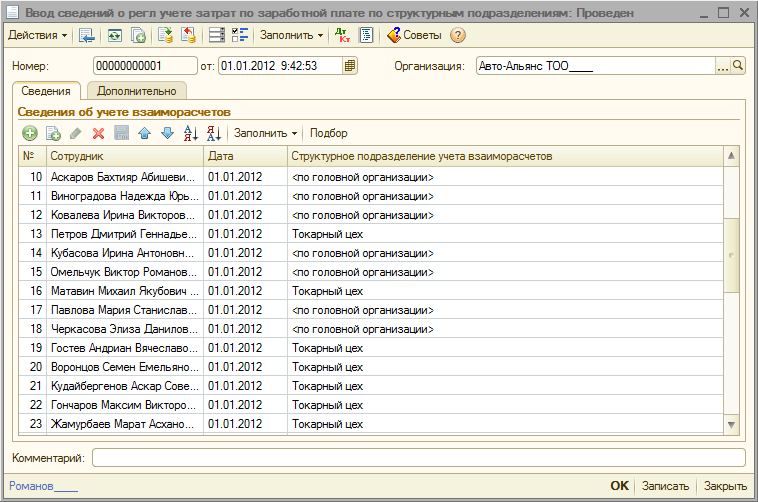Open the Действия dropdown menu
This screenshot has width=758, height=502.
tap(38, 35)
